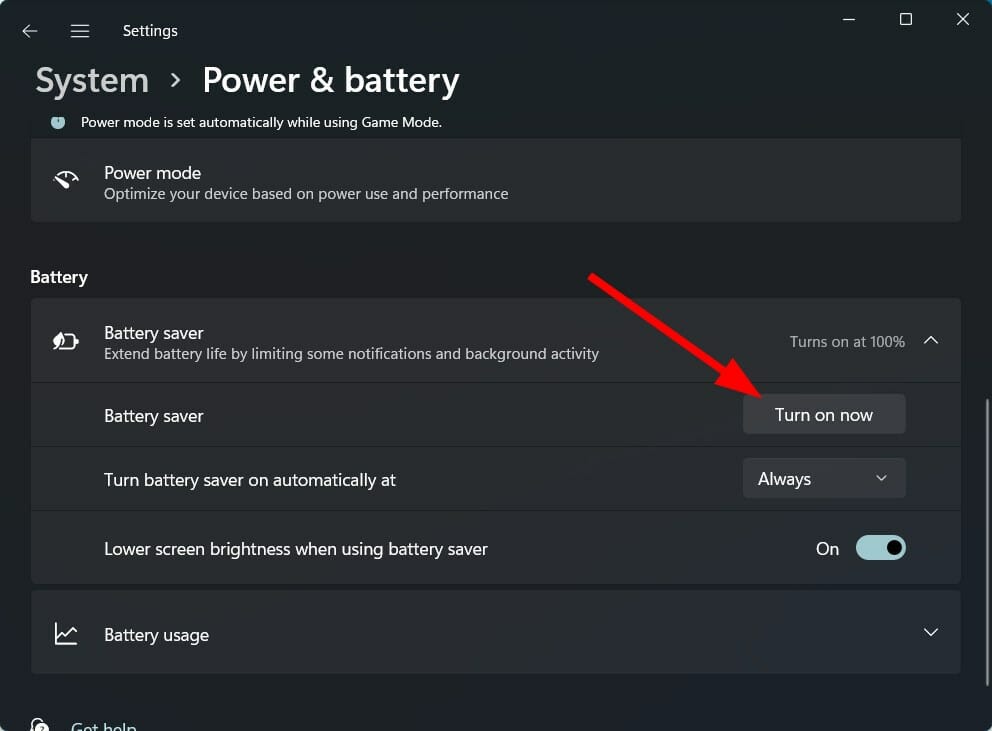The width and height of the screenshot is (992, 731).
Task: Click the Turns on at 100% label
Action: 846,341
